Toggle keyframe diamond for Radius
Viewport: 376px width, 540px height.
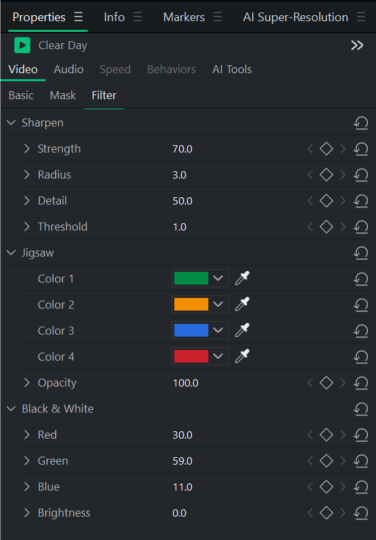(326, 175)
